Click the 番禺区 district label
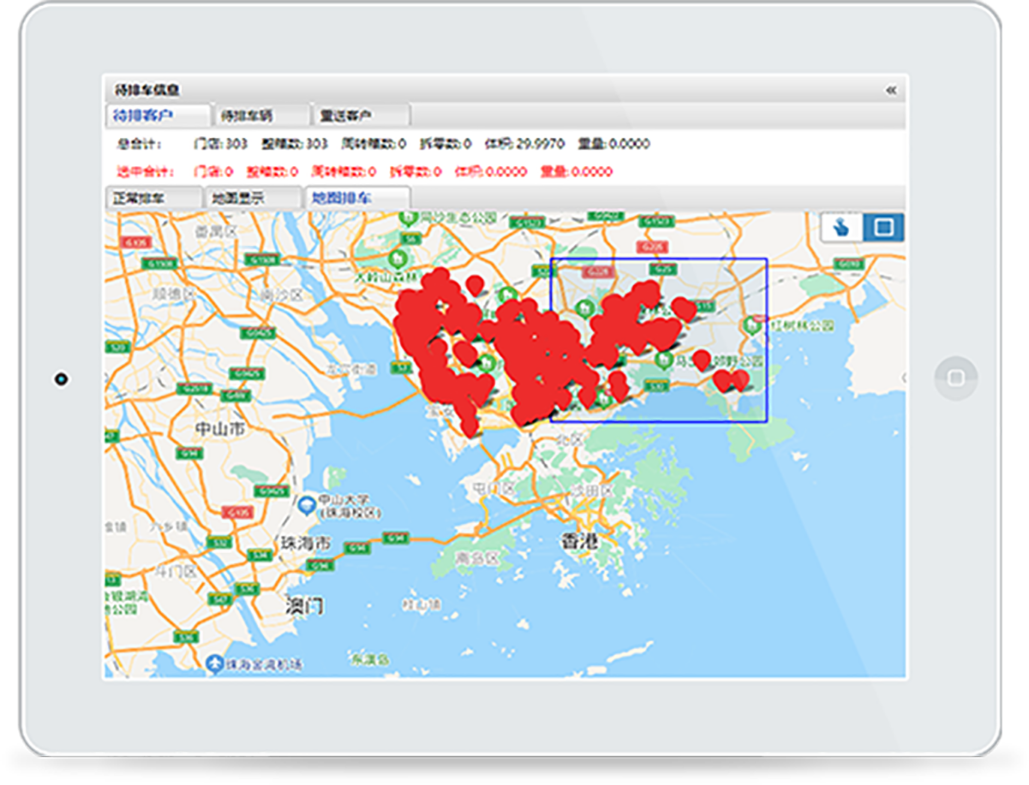The width and height of the screenshot is (1029, 785). click(x=215, y=231)
